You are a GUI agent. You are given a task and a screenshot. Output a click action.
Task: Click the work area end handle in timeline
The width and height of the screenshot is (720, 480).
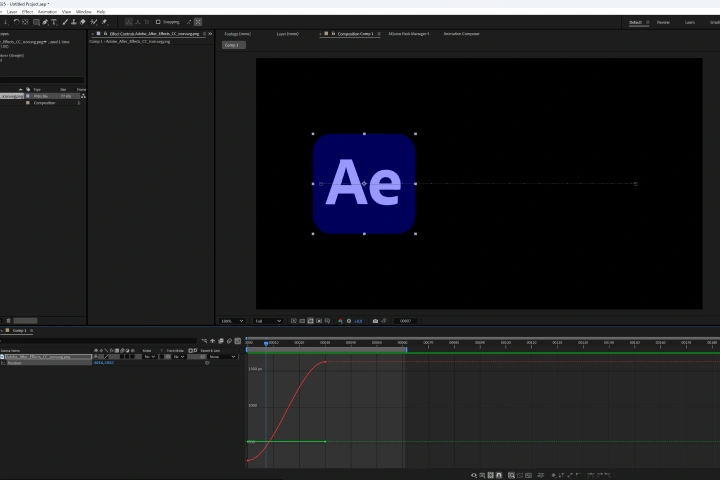(x=406, y=350)
